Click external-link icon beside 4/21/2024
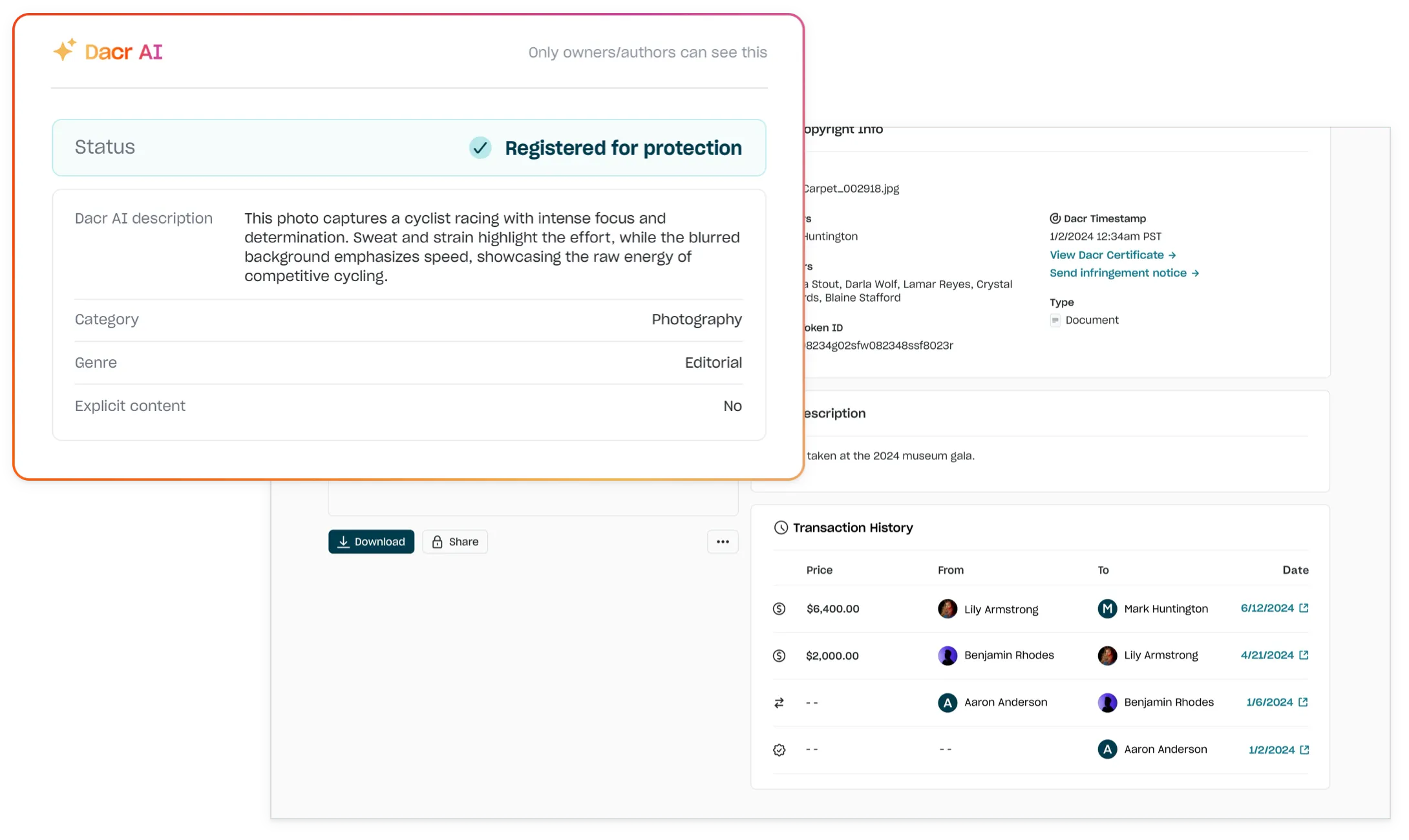 (x=1304, y=655)
